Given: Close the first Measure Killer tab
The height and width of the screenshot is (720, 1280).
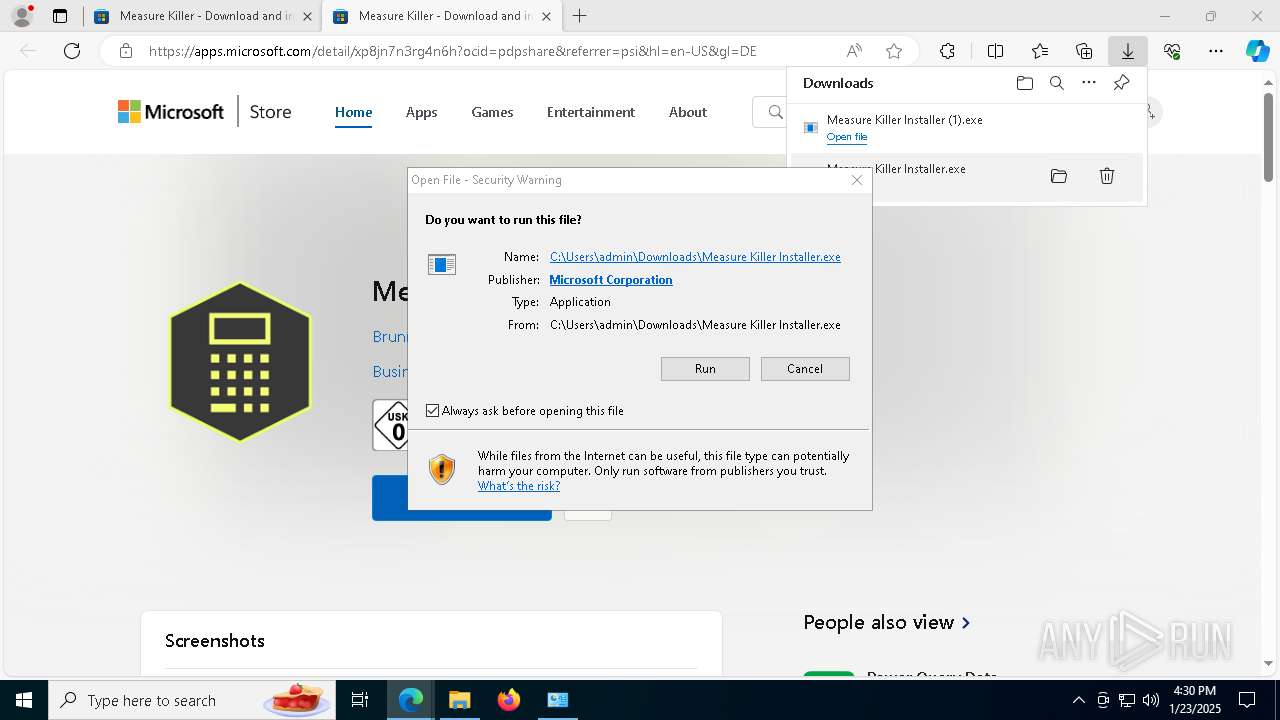Looking at the screenshot, I should point(307,16).
